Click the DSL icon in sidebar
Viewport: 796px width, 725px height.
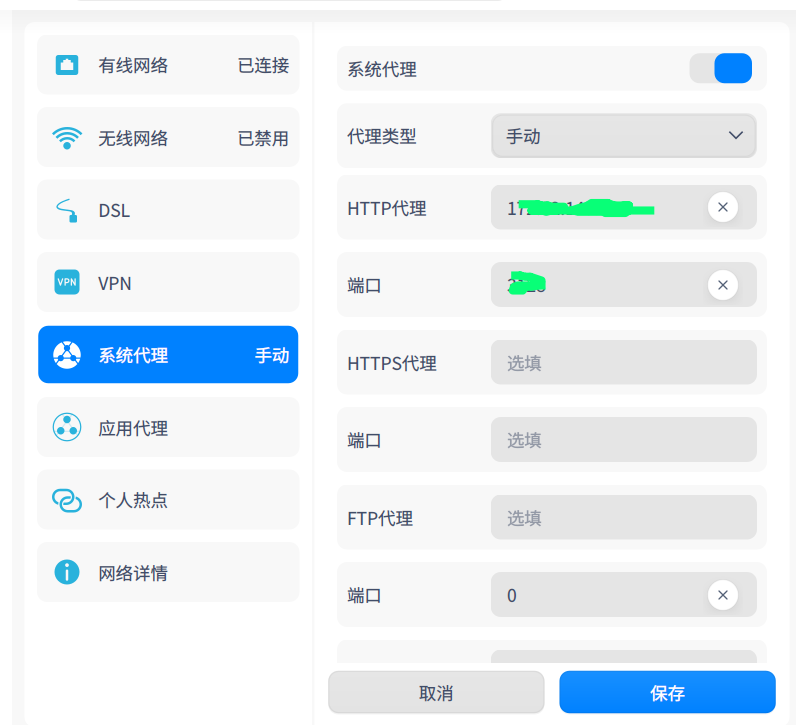pyautogui.click(x=67, y=211)
